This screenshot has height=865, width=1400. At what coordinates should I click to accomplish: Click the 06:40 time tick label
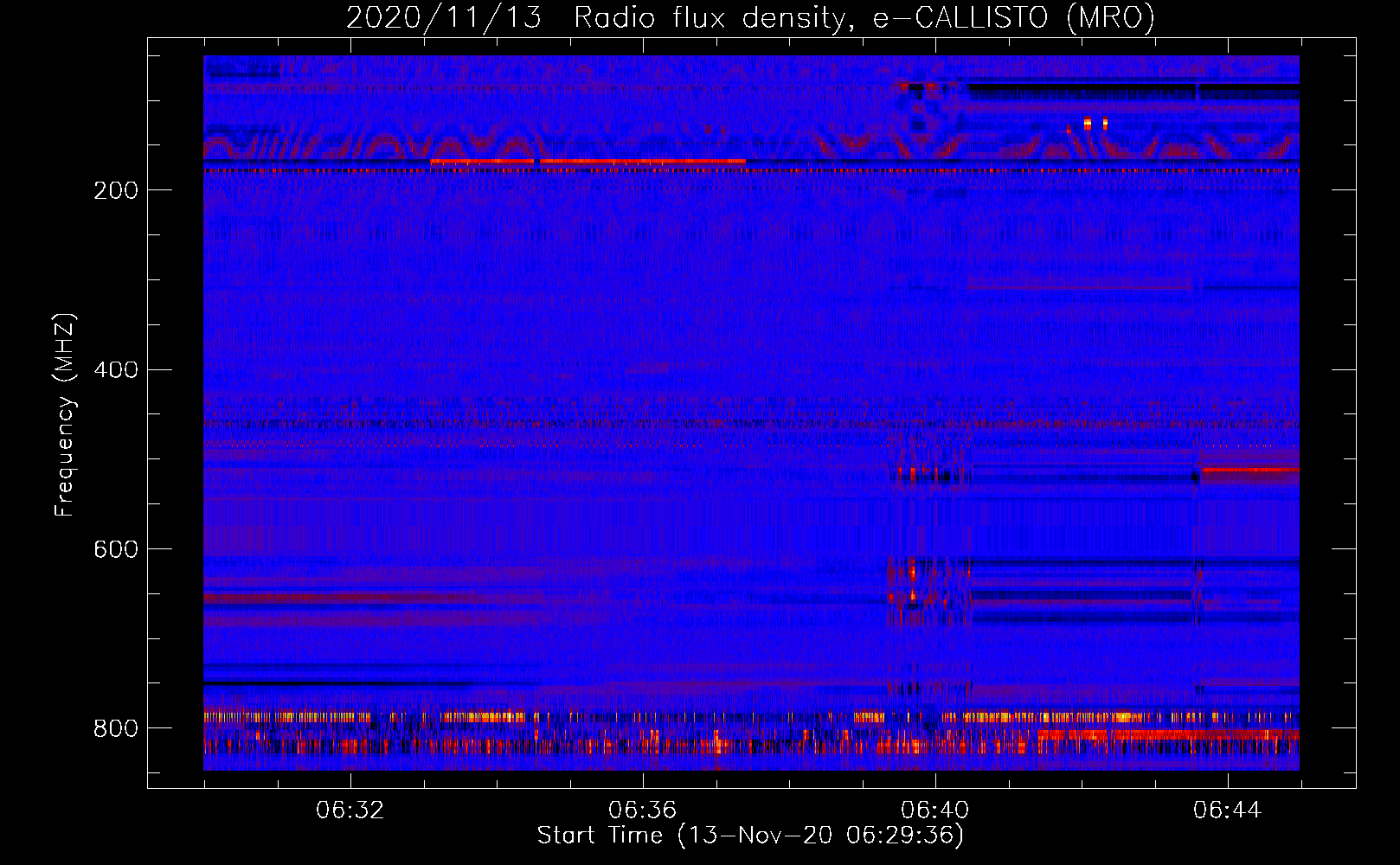pyautogui.click(x=935, y=810)
